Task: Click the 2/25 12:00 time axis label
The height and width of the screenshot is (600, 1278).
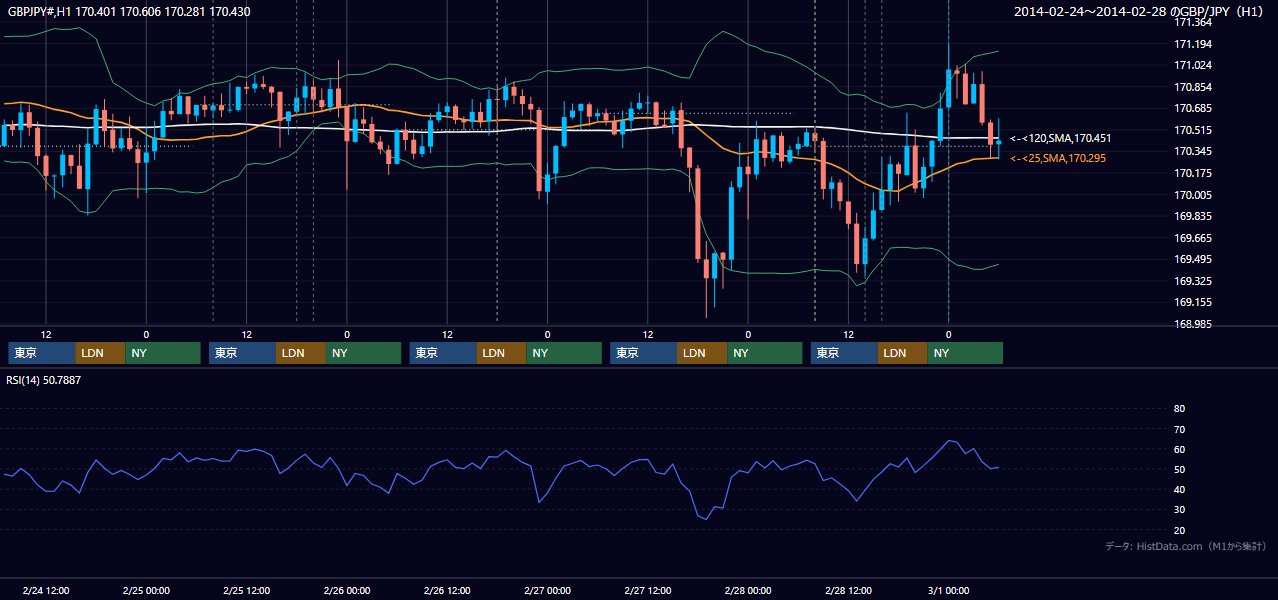Action: pyautogui.click(x=246, y=591)
